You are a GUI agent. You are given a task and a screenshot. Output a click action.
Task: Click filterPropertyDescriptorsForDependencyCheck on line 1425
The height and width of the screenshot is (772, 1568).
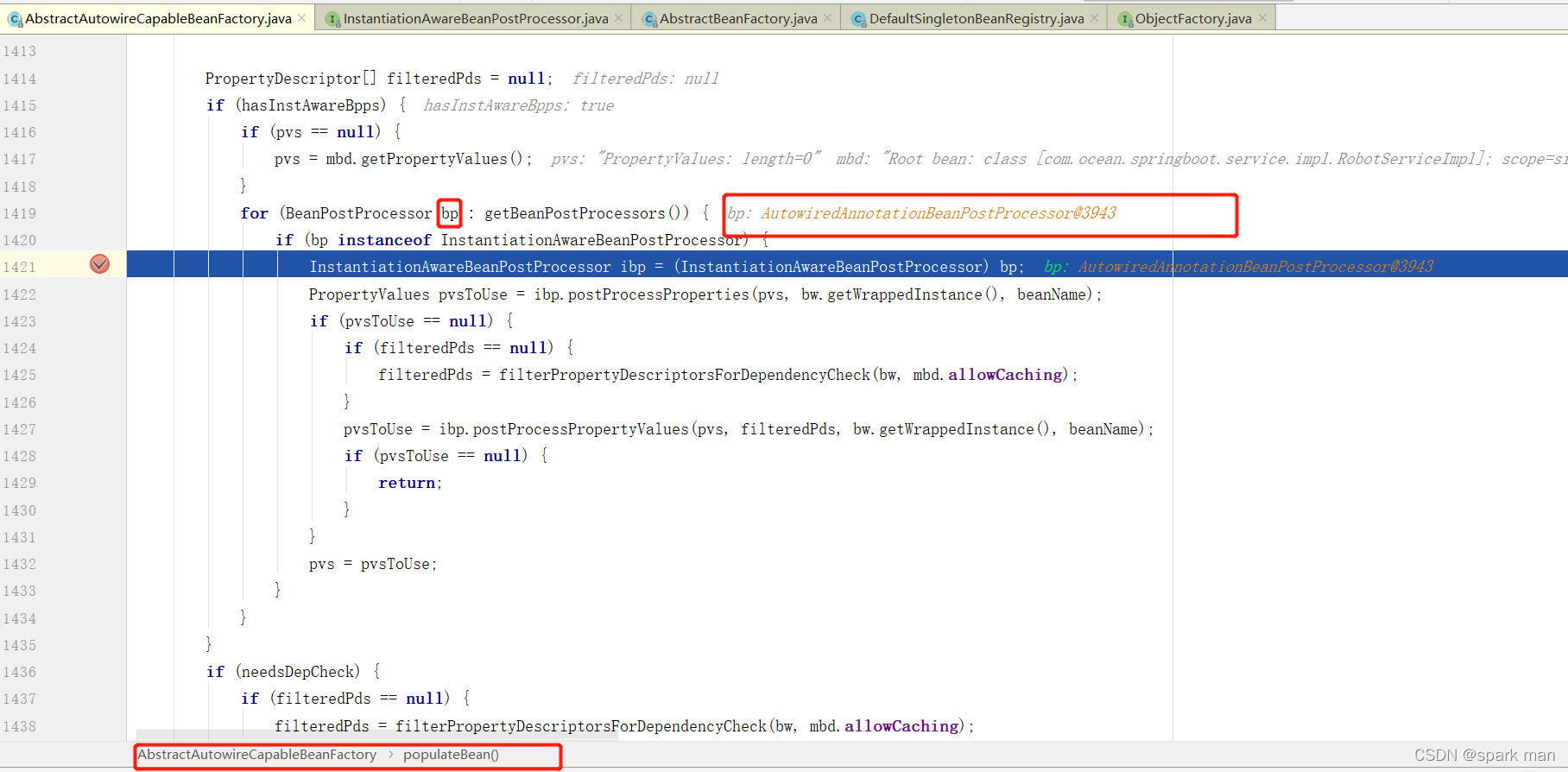[x=685, y=375]
